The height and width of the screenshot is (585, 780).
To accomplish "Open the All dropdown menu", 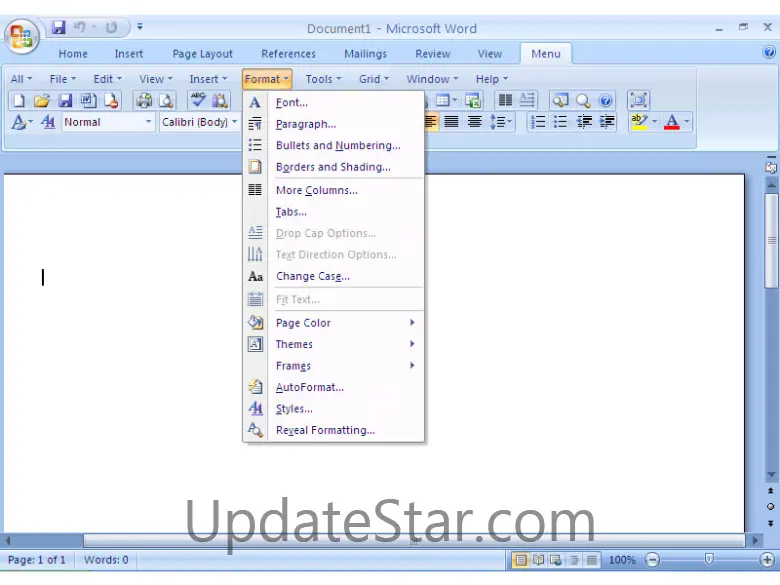I will pyautogui.click(x=21, y=79).
